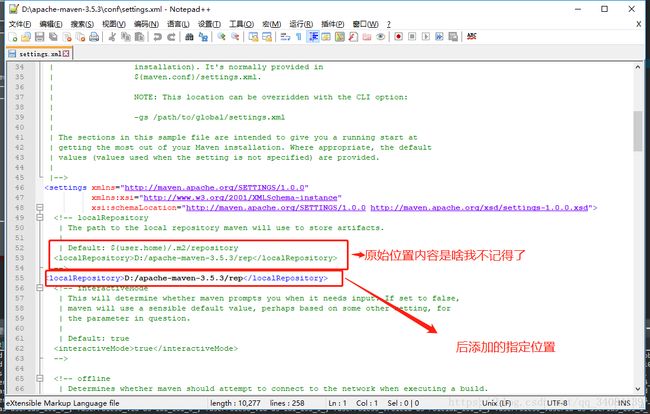Open the 编辑(E) menu
Screen dimensions: 650x414
click(51, 24)
